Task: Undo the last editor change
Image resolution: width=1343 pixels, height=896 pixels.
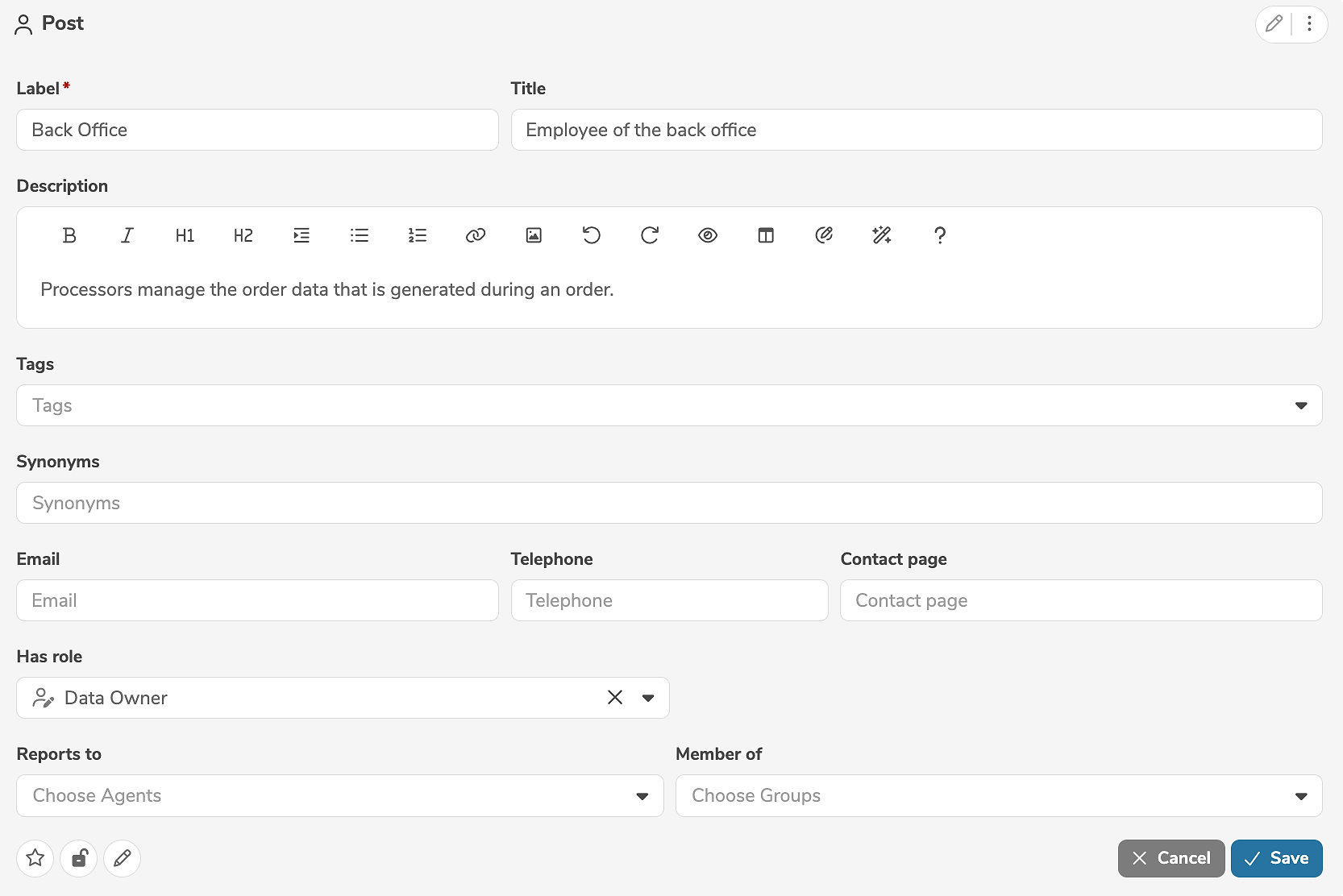Action: tap(592, 235)
